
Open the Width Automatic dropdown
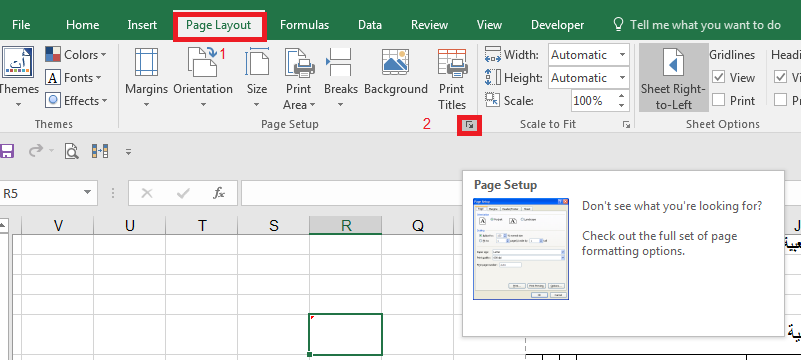(x=622, y=55)
